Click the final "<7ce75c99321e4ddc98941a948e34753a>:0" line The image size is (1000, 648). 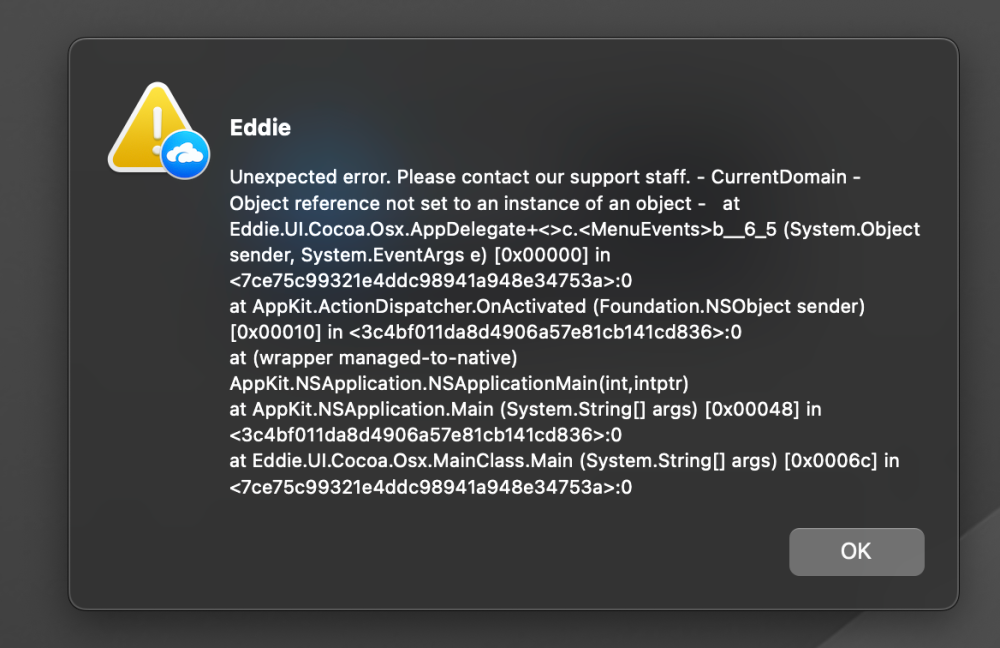point(431,487)
